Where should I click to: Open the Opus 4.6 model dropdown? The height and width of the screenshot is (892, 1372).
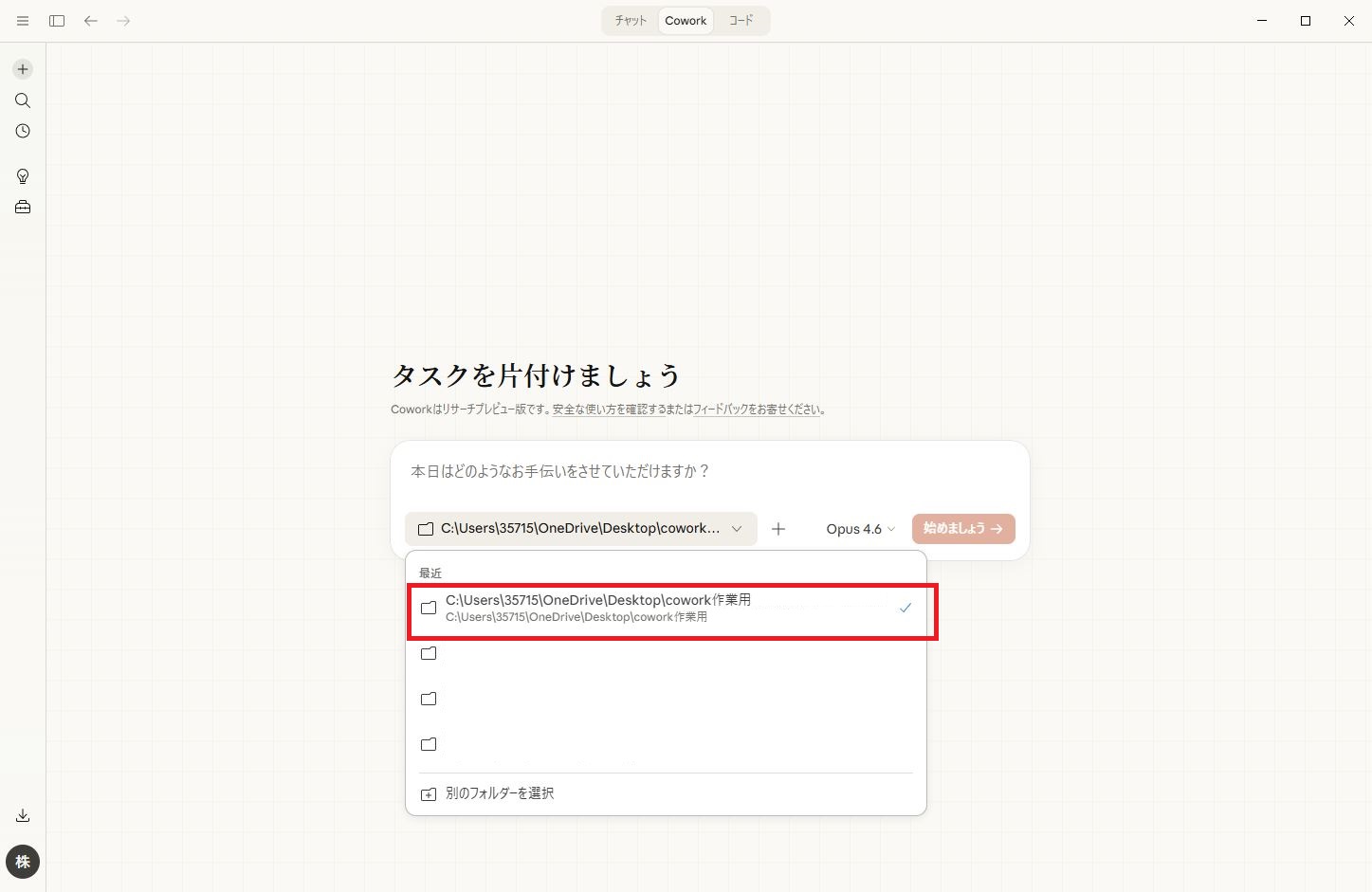pyautogui.click(x=860, y=529)
